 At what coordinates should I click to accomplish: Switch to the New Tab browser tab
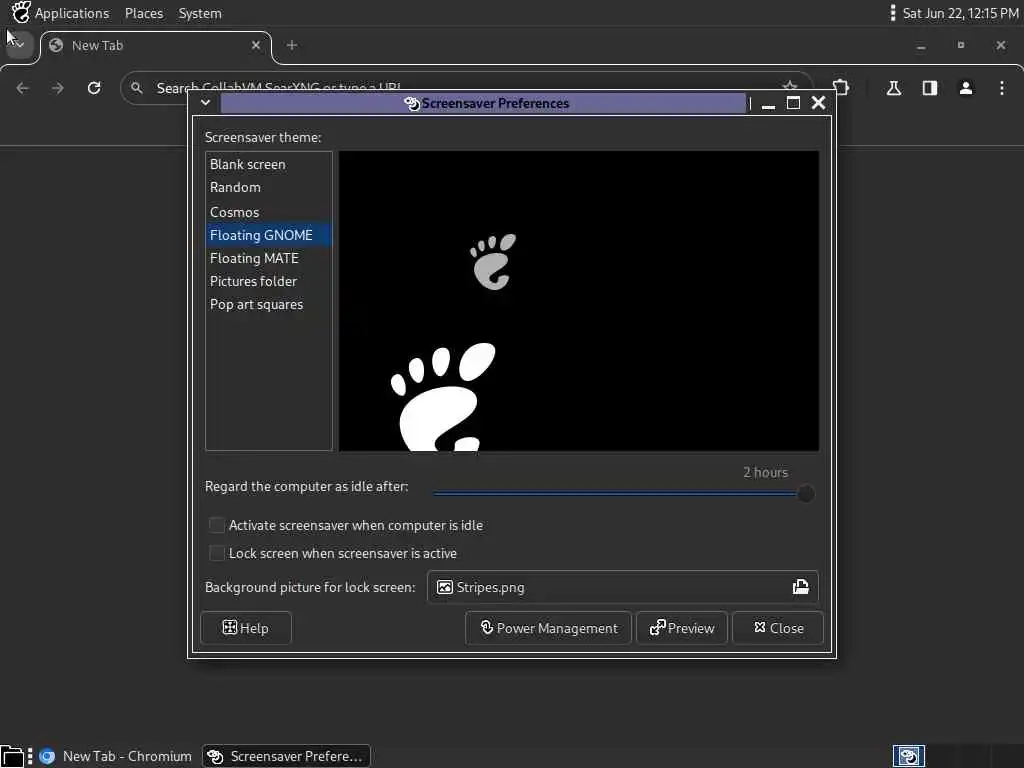coord(155,46)
